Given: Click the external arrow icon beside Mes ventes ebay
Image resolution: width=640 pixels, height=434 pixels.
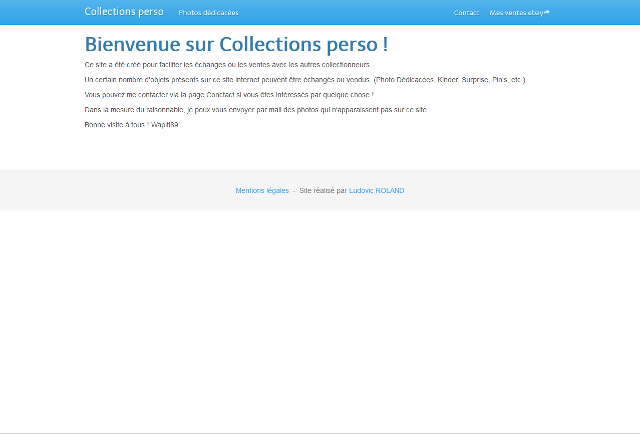Looking at the screenshot, I should point(547,12).
